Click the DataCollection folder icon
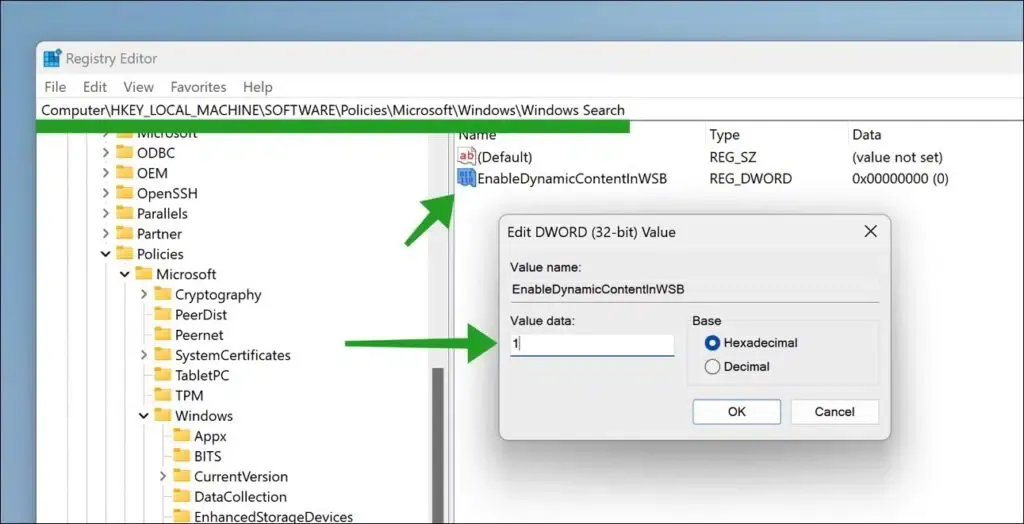 (182, 497)
